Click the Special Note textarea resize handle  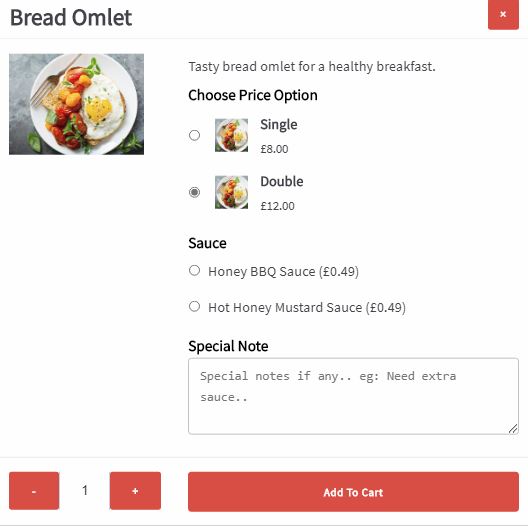pyautogui.click(x=513, y=429)
